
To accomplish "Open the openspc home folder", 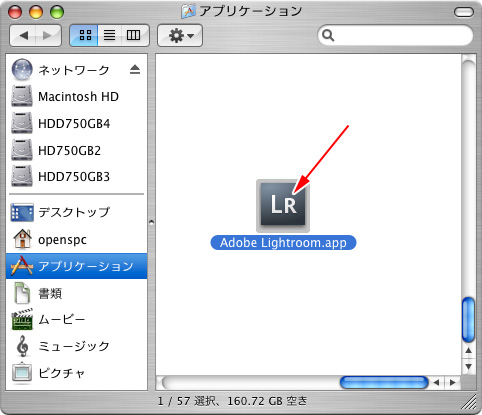I will click(76, 239).
